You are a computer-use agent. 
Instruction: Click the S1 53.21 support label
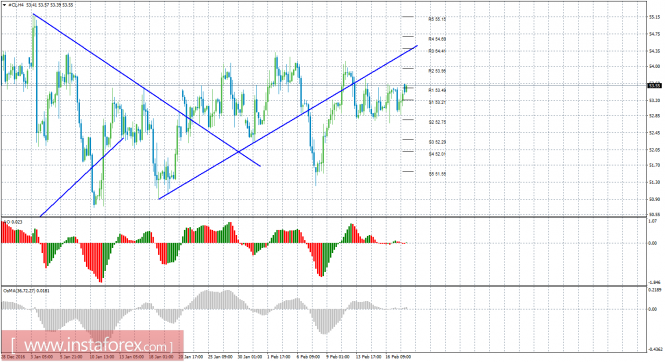coord(437,102)
